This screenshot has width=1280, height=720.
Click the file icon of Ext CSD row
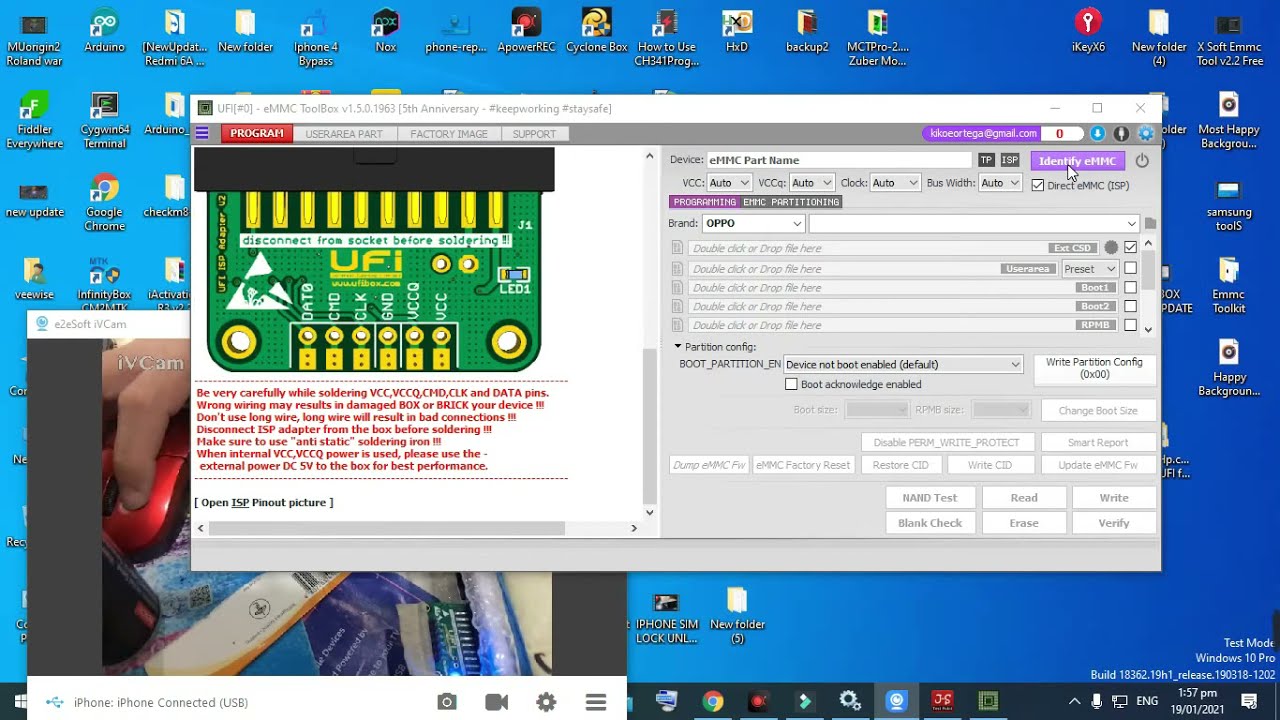[677, 248]
